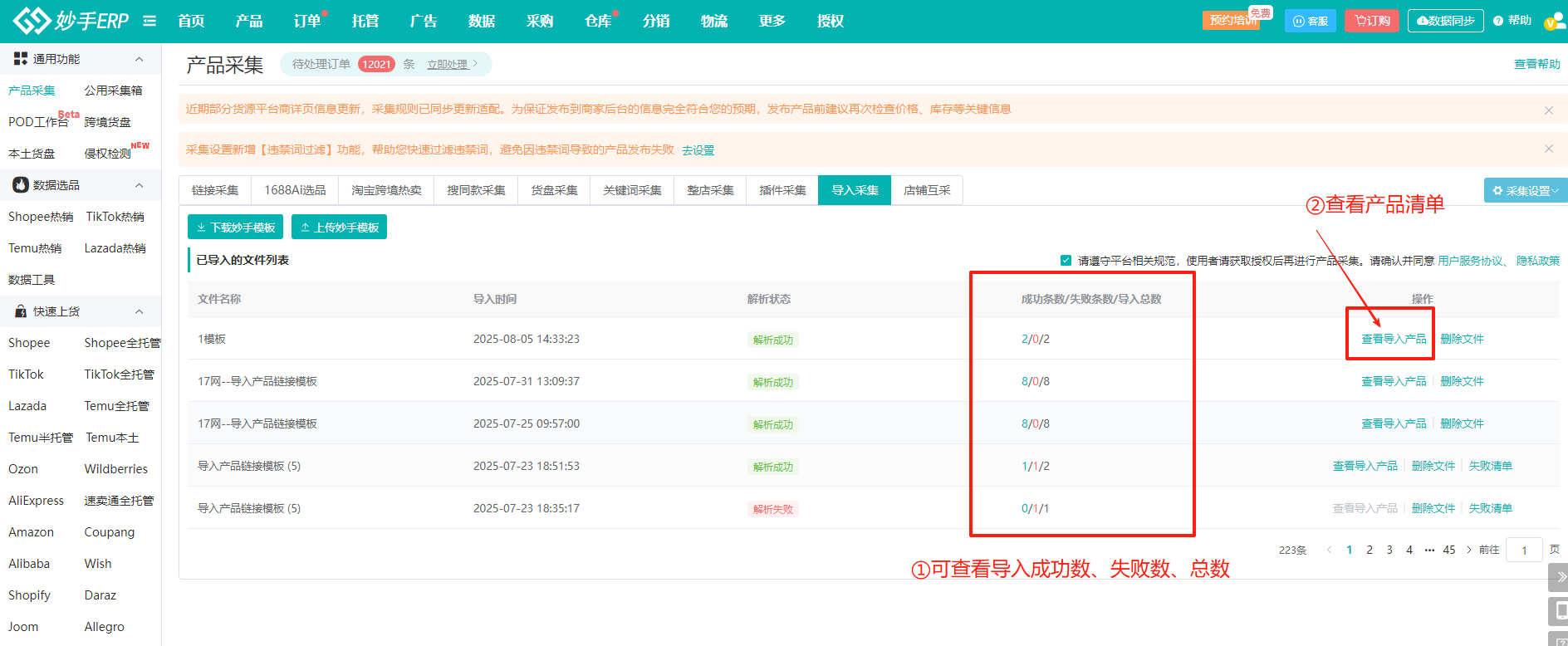1568x646 pixels.
Task: Switch to the 插件采集 tab
Action: tap(782, 190)
